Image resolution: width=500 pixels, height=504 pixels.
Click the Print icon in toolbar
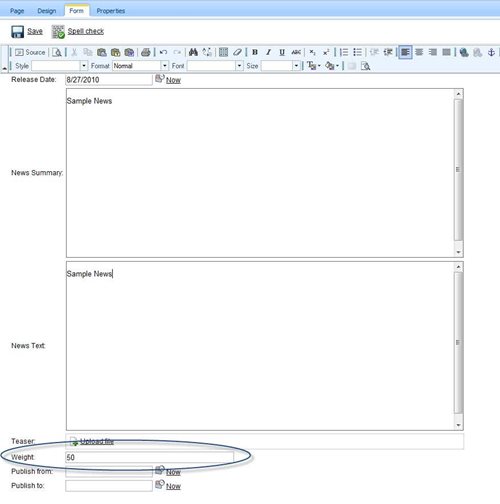point(146,52)
